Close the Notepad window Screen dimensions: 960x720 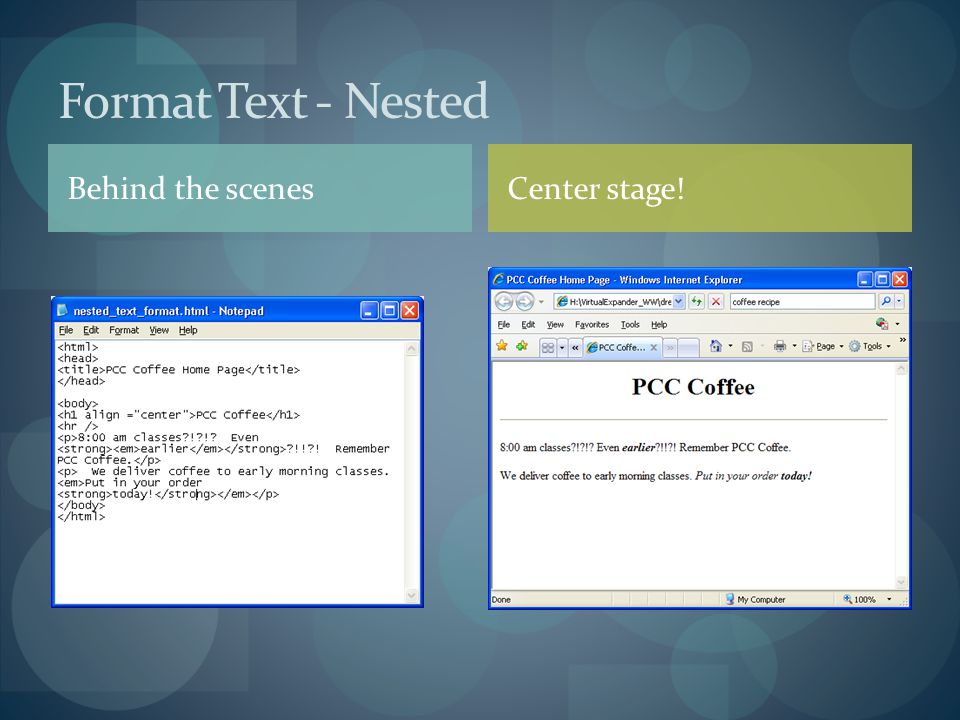[410, 311]
